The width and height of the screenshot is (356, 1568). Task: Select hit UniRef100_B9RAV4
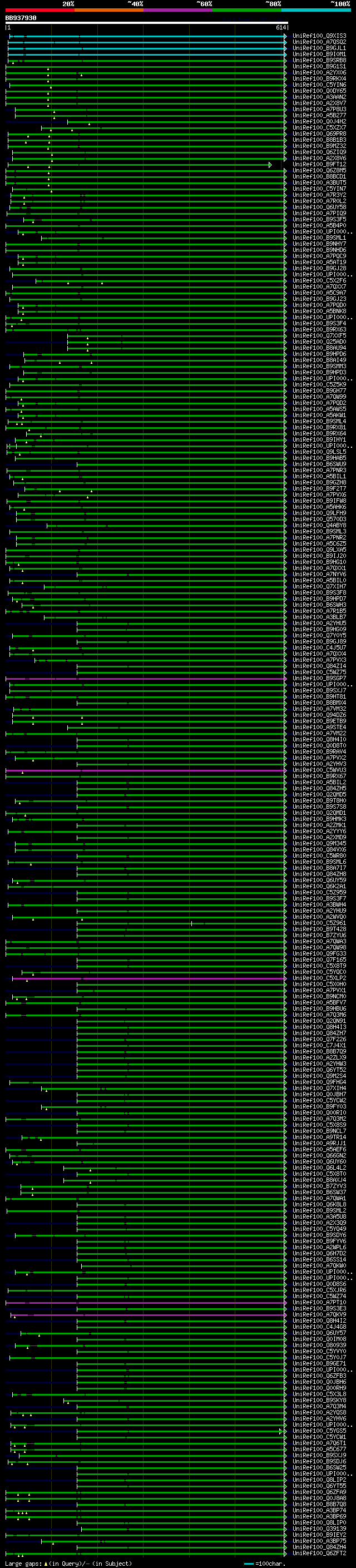(319, 752)
